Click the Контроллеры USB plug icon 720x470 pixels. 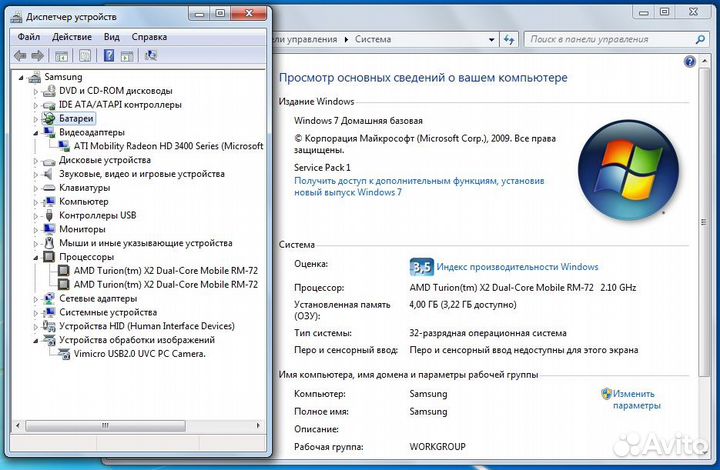tap(49, 215)
